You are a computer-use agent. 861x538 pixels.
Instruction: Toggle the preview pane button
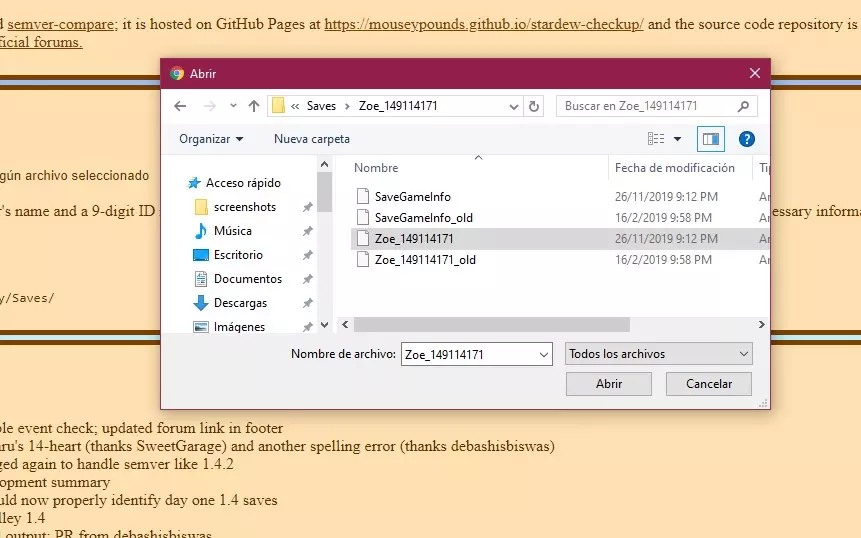(x=711, y=139)
